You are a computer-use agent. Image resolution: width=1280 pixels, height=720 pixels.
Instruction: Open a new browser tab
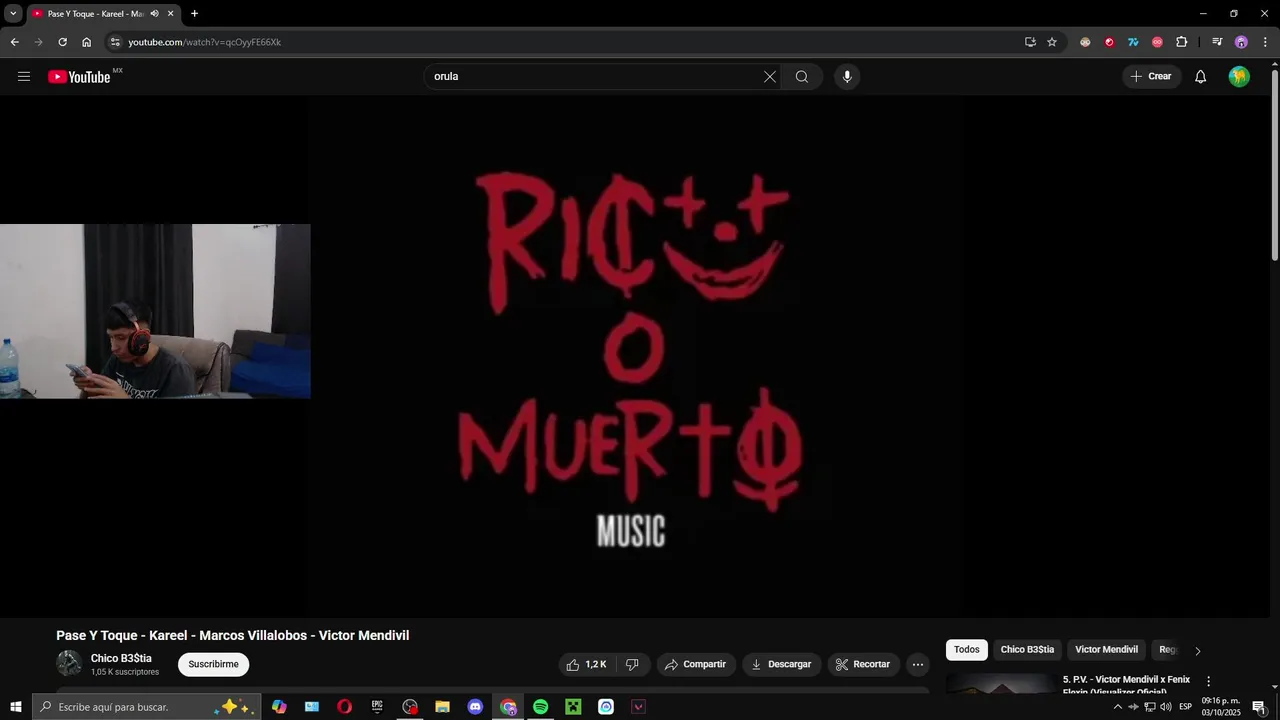194,14
